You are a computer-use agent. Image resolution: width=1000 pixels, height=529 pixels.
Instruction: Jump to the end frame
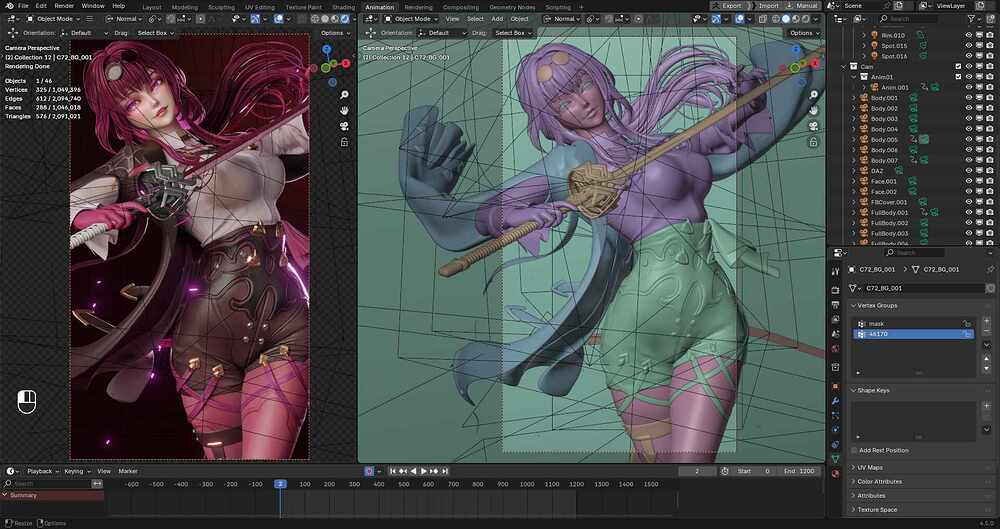tap(445, 471)
